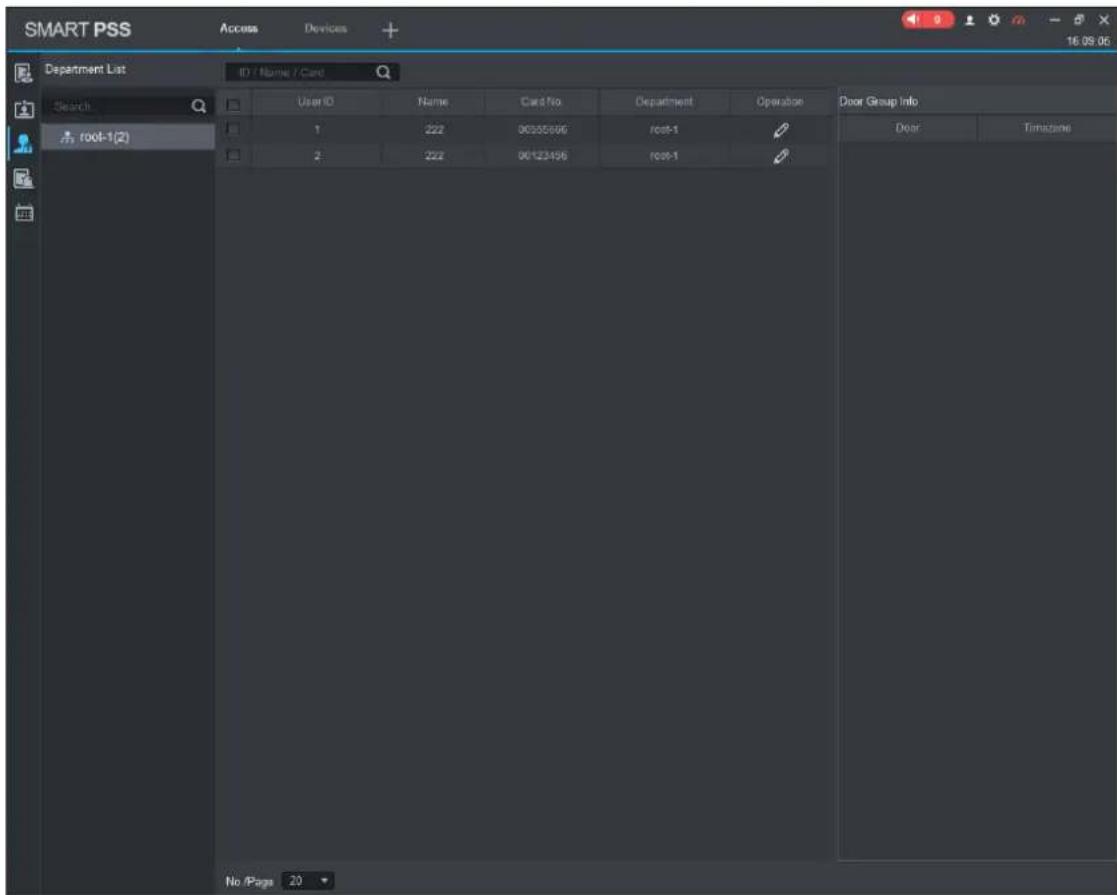1117x895 pixels.
Task: Add a new tab with plus button
Action: [390, 30]
